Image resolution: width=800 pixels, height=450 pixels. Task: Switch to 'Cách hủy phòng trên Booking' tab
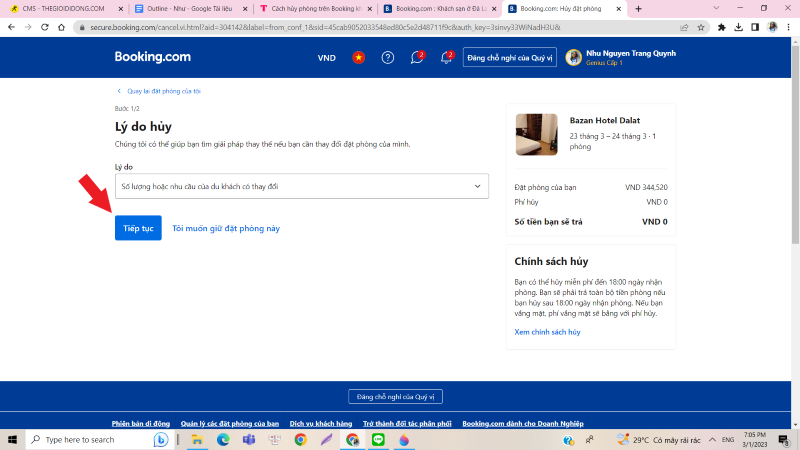(315, 9)
